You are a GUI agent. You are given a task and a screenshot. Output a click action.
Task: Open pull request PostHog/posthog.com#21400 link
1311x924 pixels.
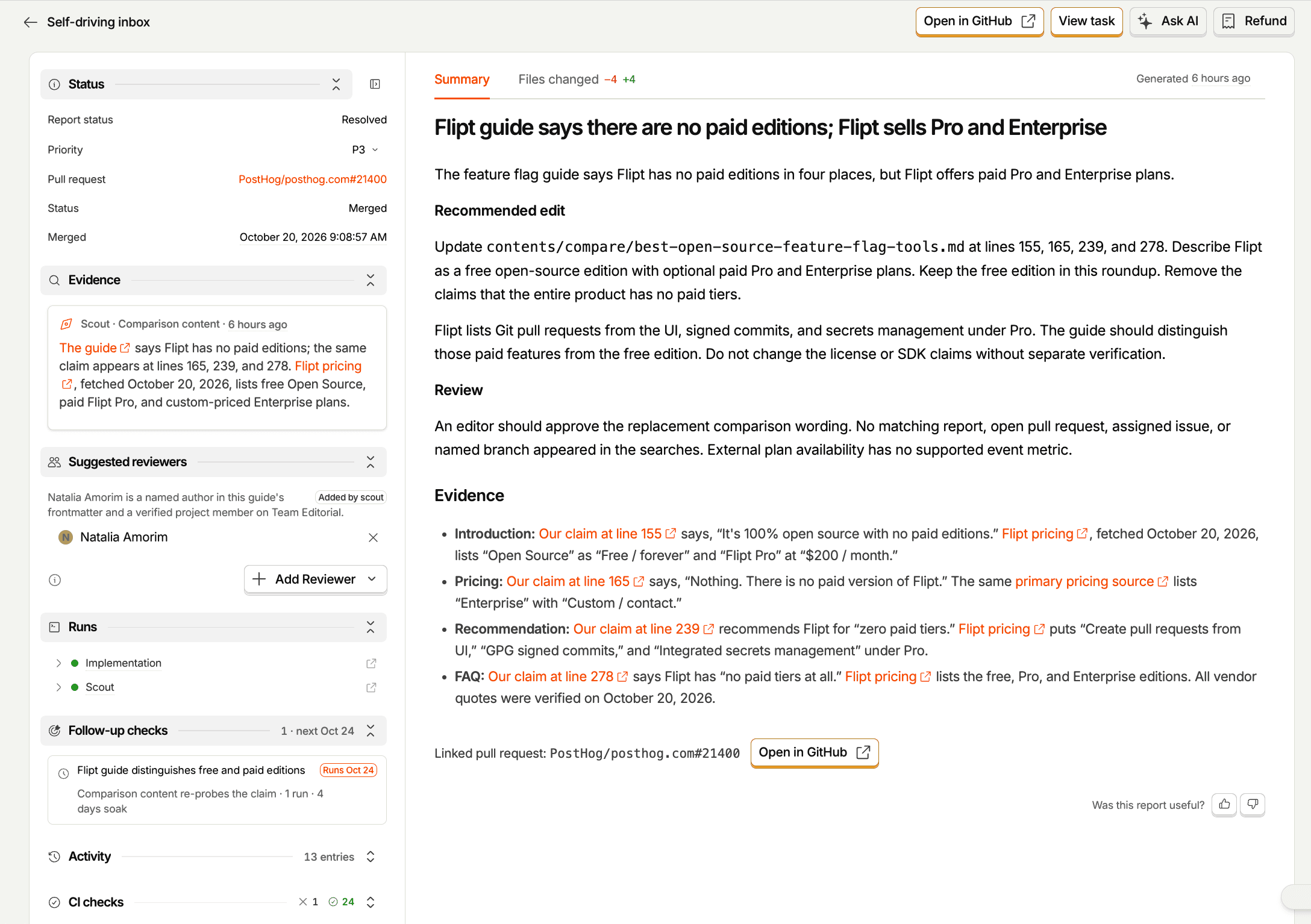[312, 179]
